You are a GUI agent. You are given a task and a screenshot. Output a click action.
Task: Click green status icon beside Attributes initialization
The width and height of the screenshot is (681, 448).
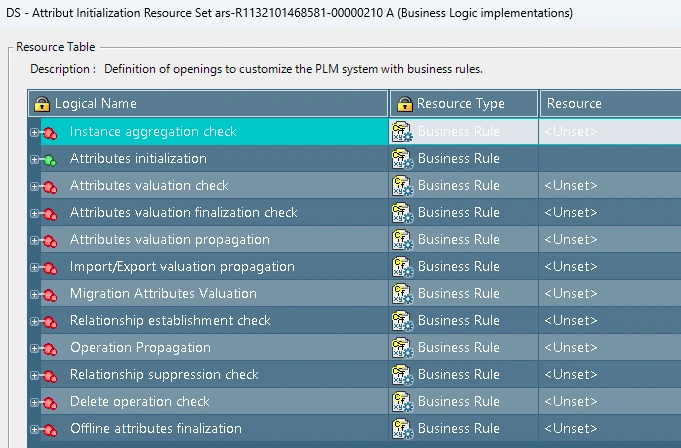click(x=49, y=159)
